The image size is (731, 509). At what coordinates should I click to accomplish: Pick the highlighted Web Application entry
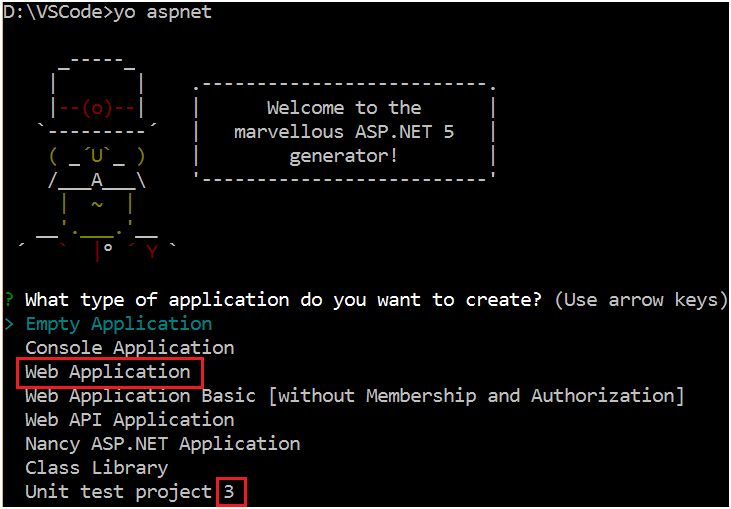[x=108, y=372]
